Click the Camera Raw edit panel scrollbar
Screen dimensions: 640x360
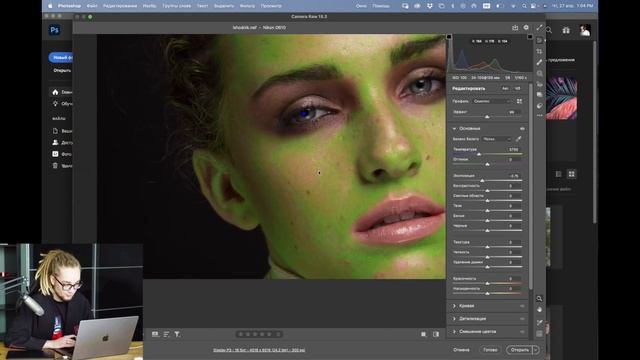click(530, 188)
